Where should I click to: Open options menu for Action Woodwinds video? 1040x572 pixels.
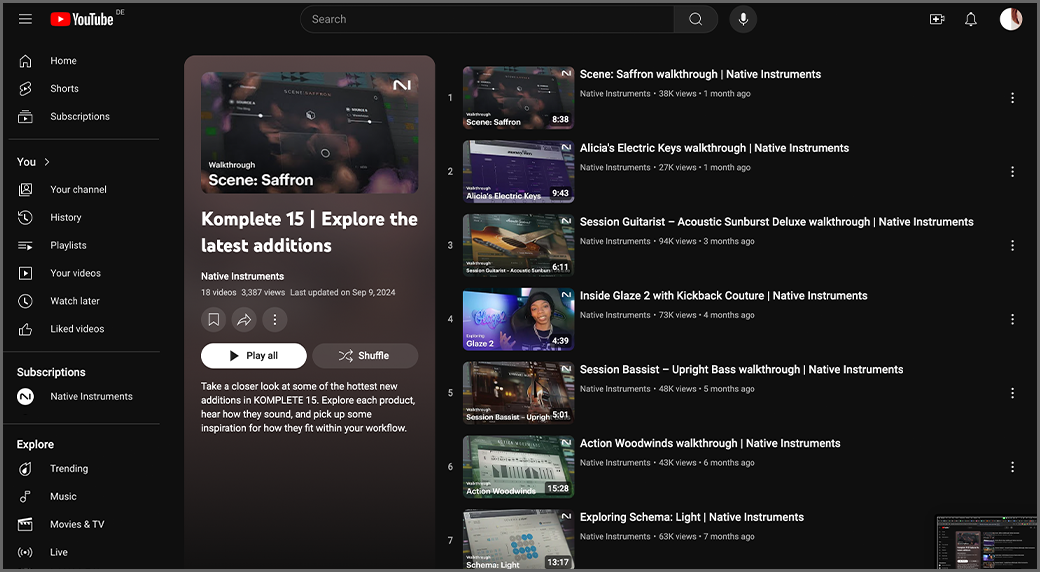click(1012, 467)
